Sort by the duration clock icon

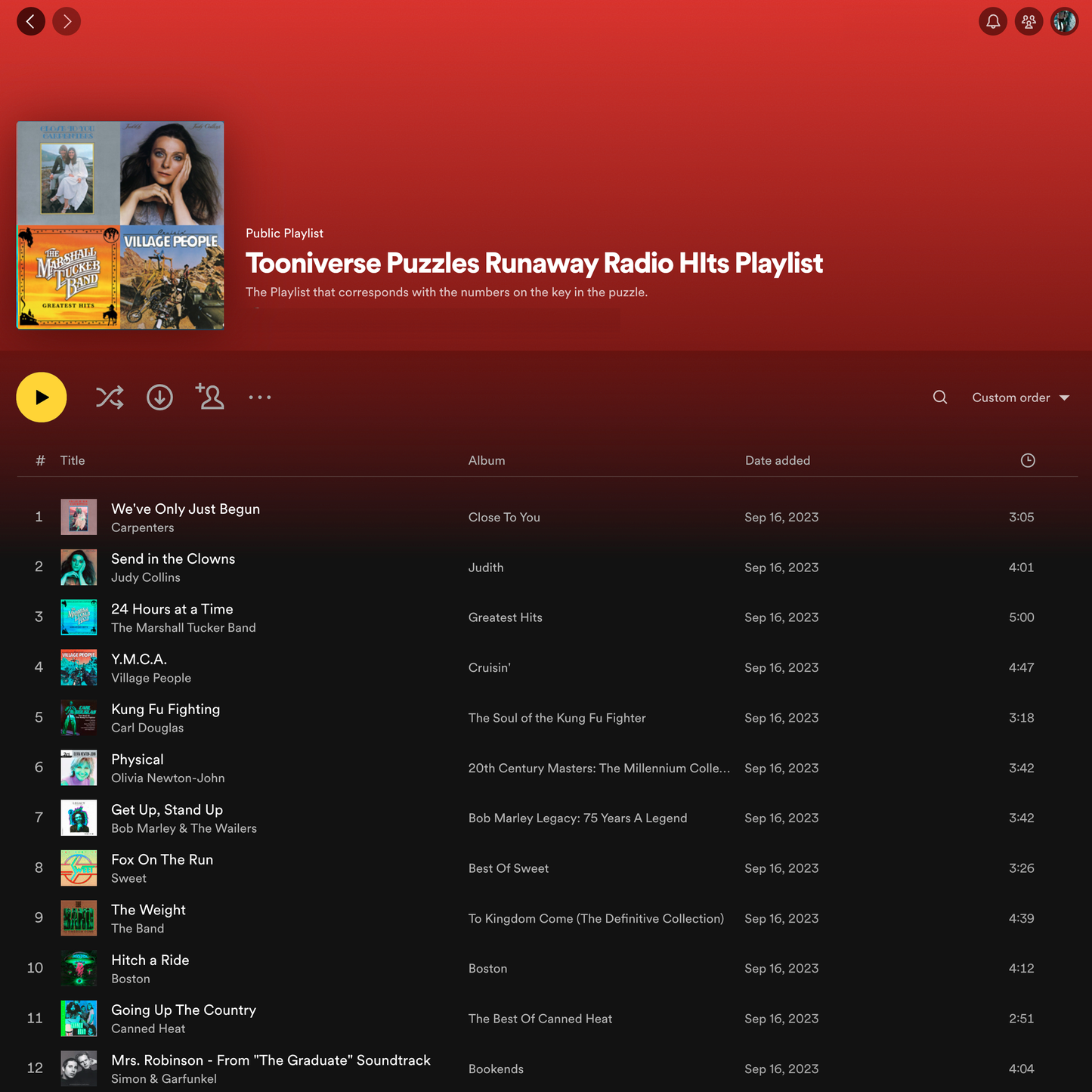(x=1027, y=460)
